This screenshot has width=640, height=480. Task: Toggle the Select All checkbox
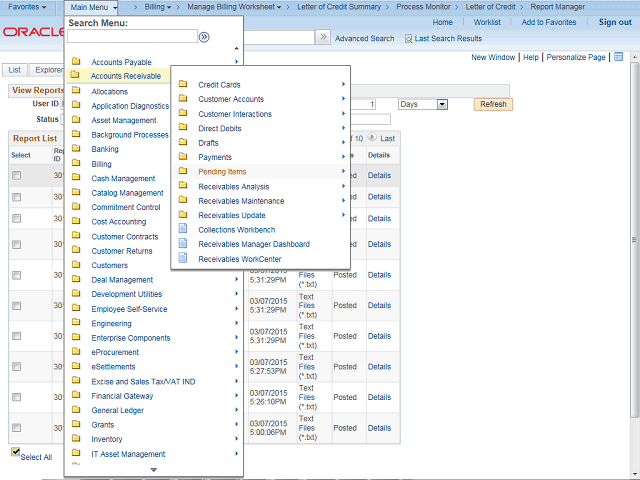click(16, 452)
